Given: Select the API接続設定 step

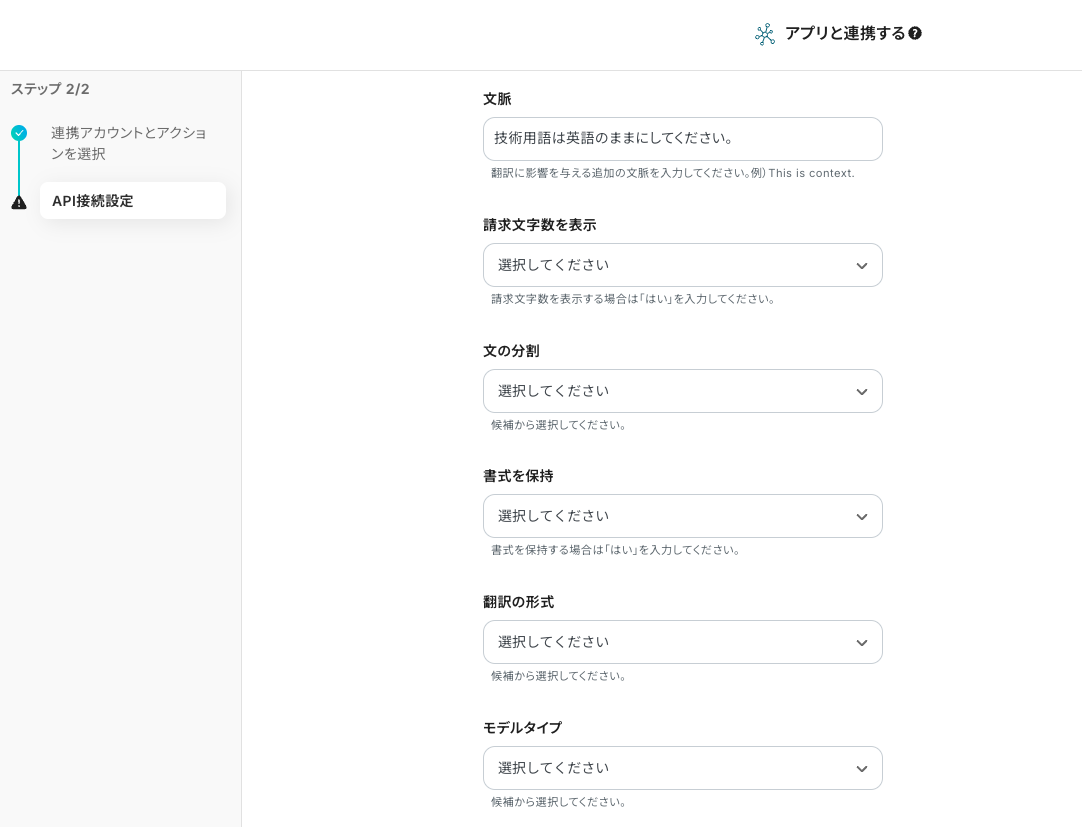Looking at the screenshot, I should [132, 201].
